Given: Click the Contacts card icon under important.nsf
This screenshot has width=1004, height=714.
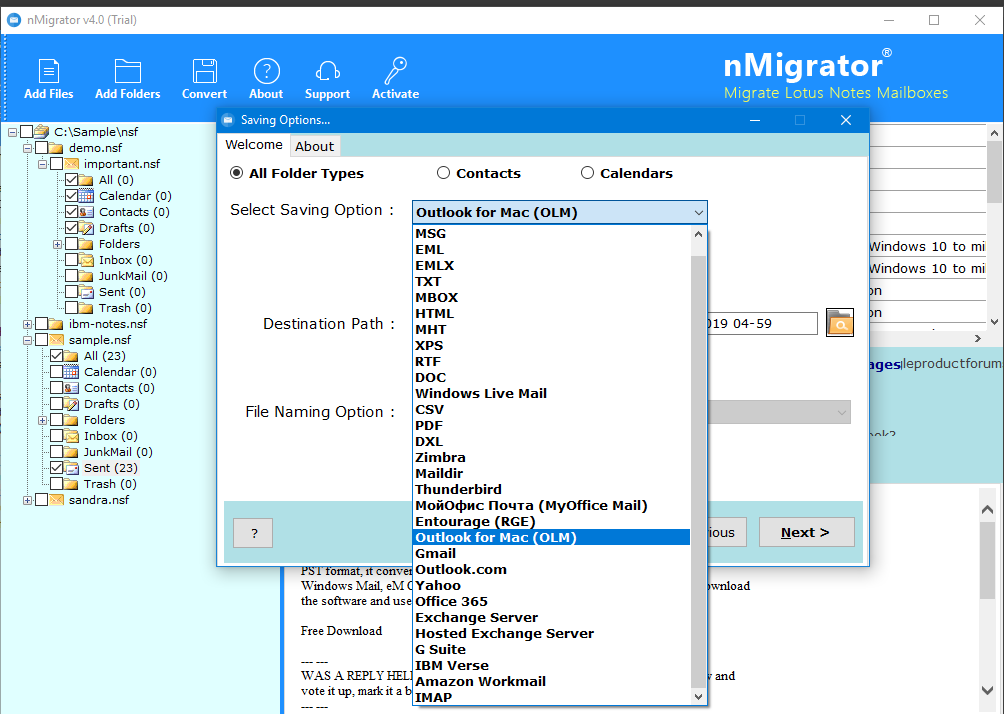Looking at the screenshot, I should click(86, 212).
